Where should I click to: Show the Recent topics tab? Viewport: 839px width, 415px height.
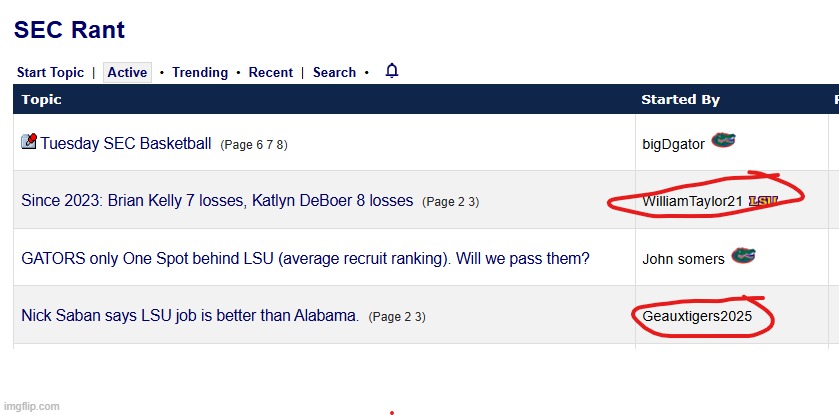pos(271,73)
